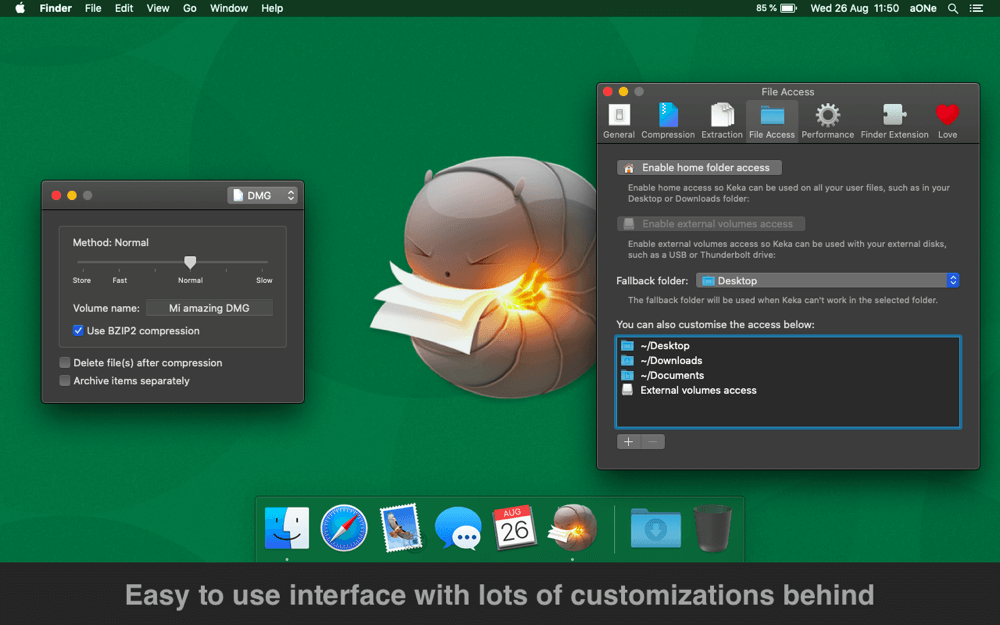Launch Keka from the Dock
The image size is (1000, 625).
tap(573, 528)
